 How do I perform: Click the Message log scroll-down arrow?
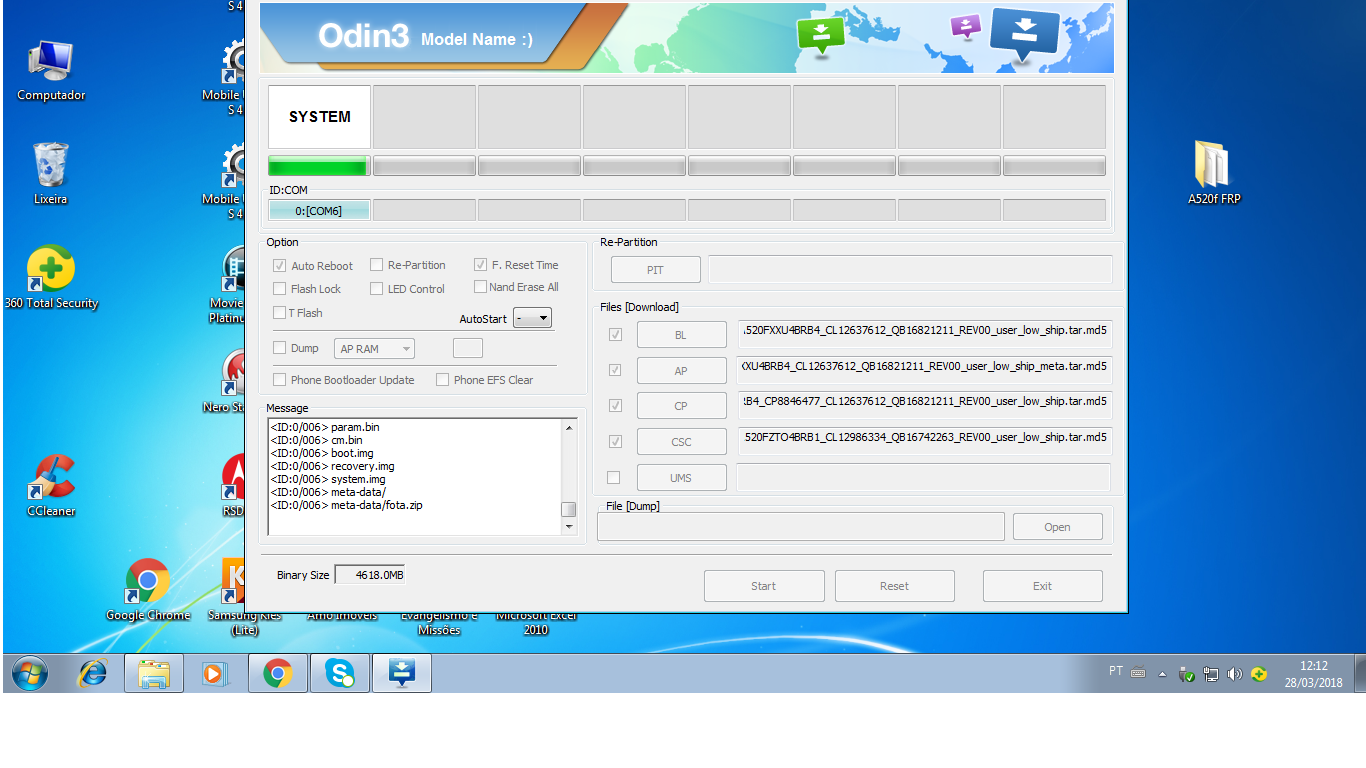[569, 526]
